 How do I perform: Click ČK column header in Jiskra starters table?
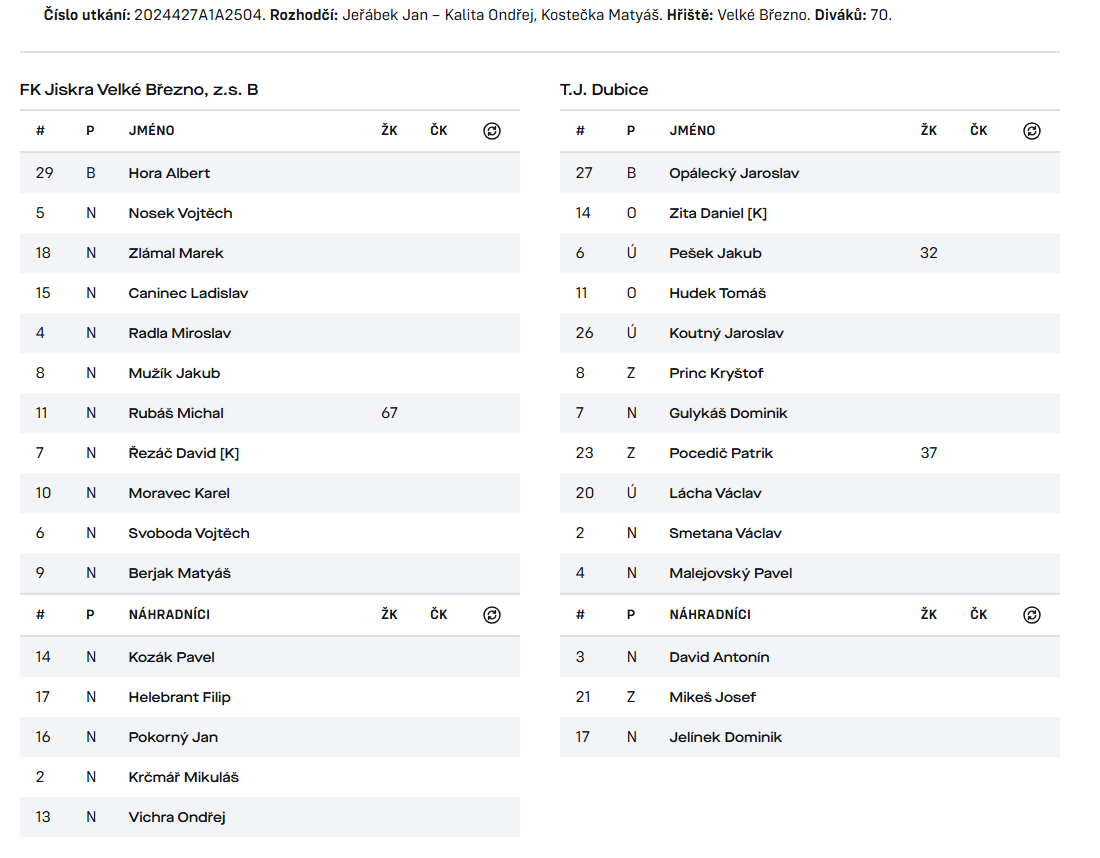439,131
